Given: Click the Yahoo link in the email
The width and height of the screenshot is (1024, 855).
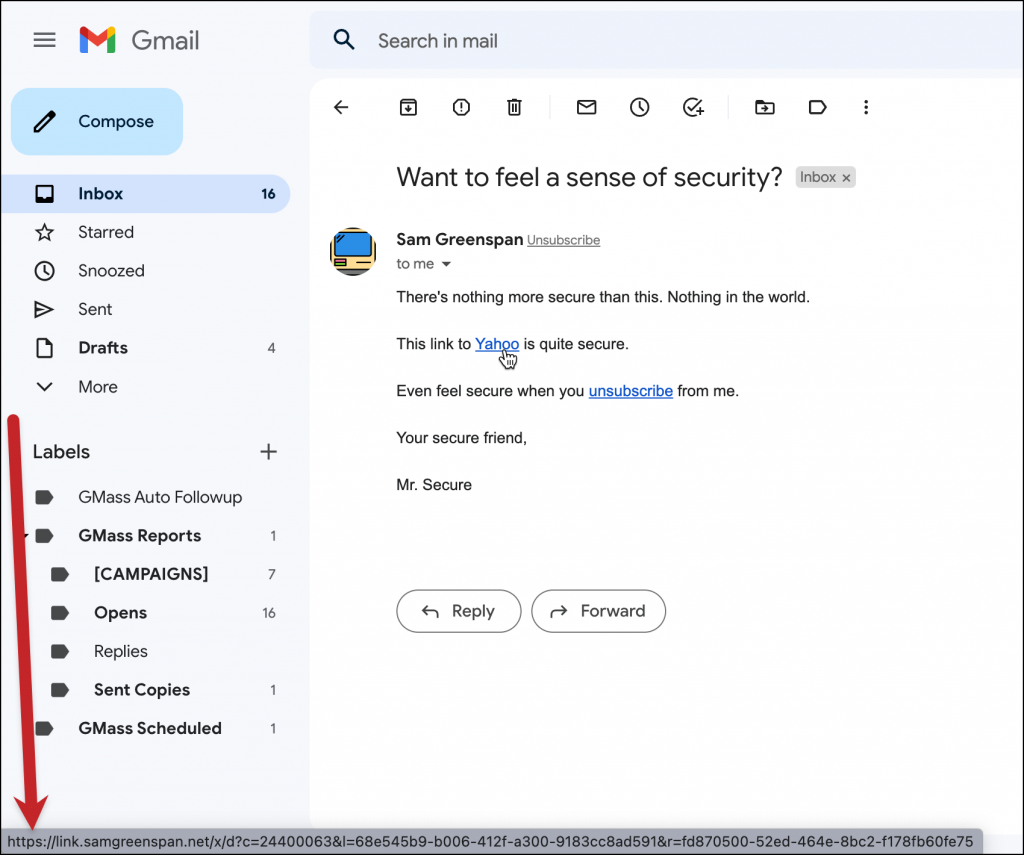Looking at the screenshot, I should (x=497, y=344).
